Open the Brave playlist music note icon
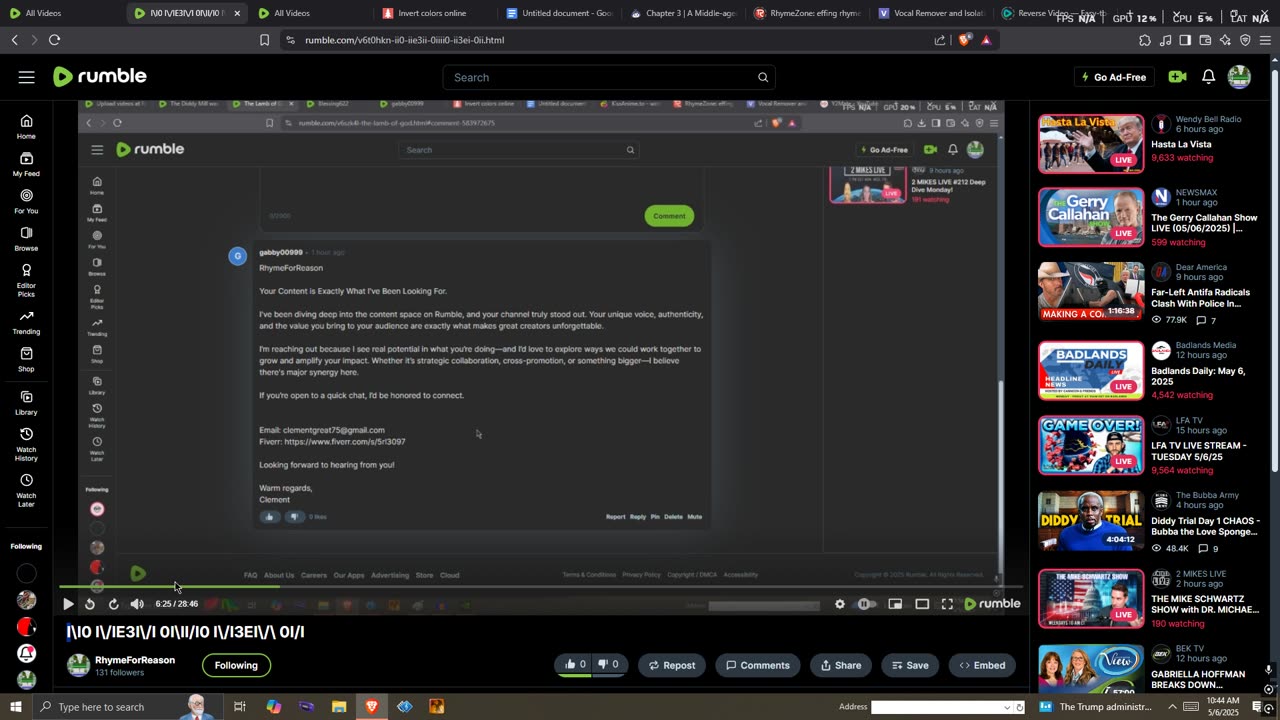The width and height of the screenshot is (1280, 720). [x=1165, y=40]
